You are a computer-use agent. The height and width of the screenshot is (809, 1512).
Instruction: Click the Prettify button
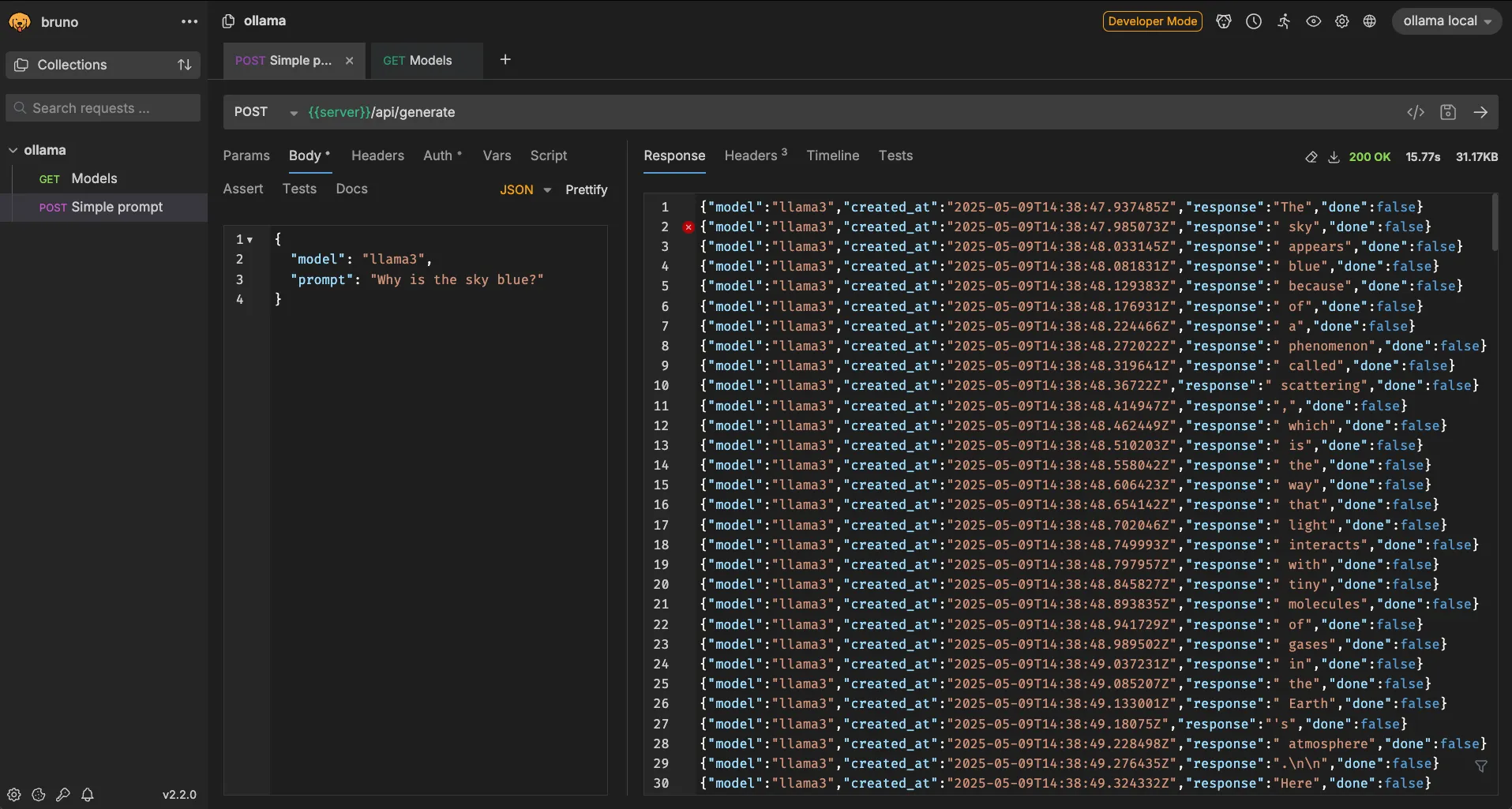(587, 189)
